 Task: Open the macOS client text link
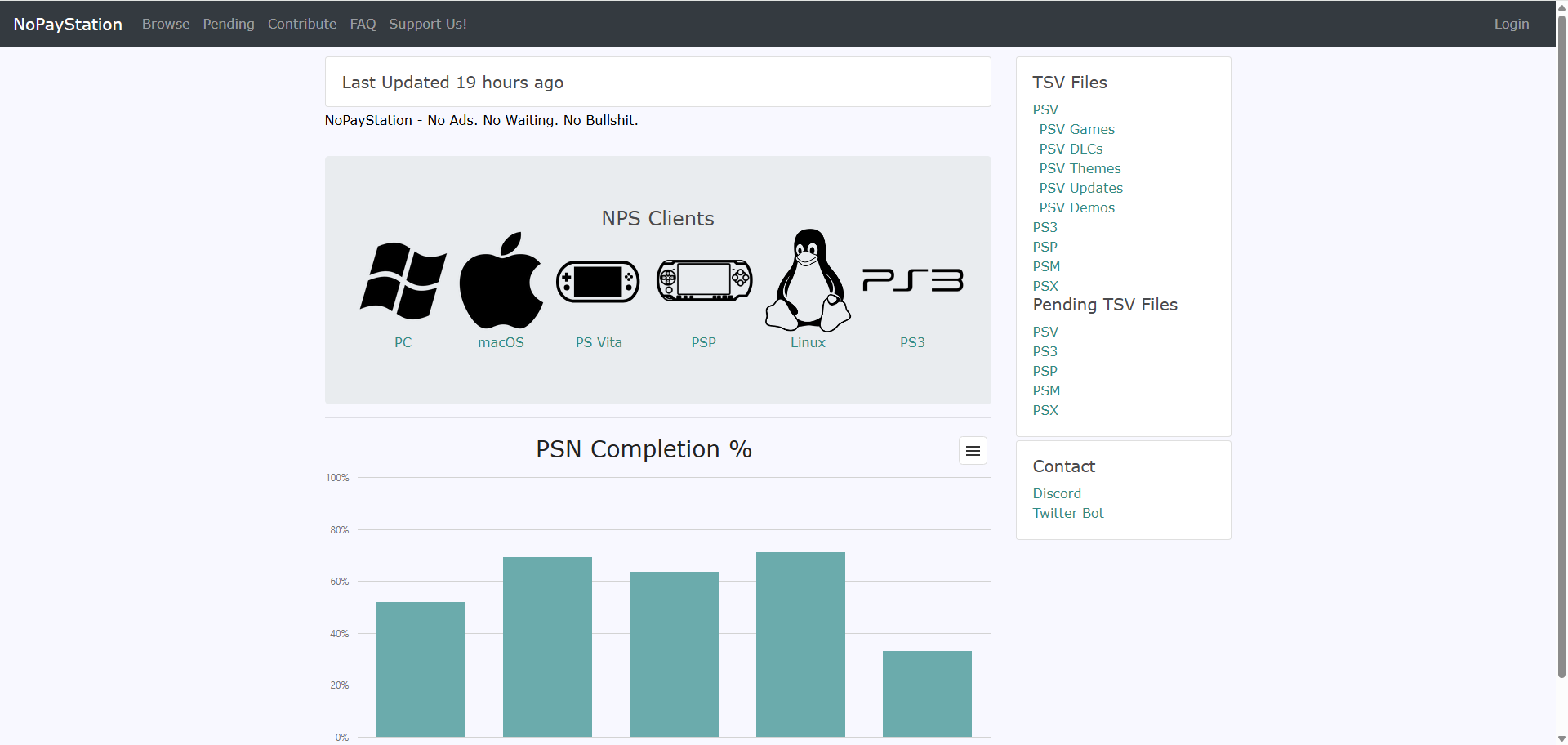click(501, 343)
